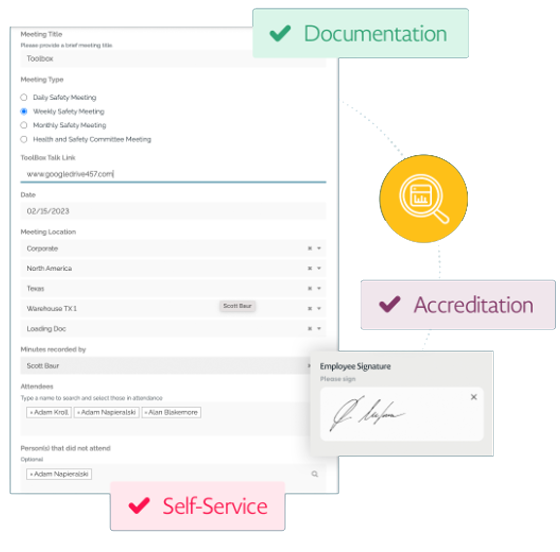This screenshot has height=552, width=560.
Task: Select Monthly Safety Meeting radio option
Action: 24,125
